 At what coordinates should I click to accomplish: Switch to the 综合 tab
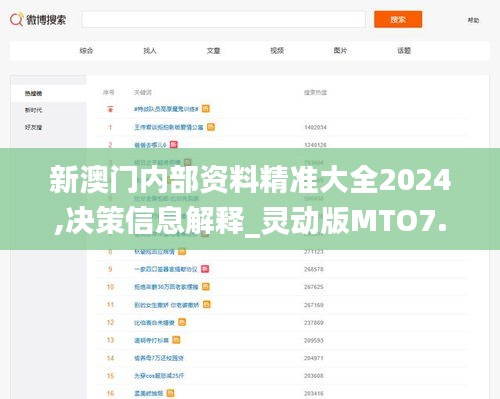(x=86, y=51)
